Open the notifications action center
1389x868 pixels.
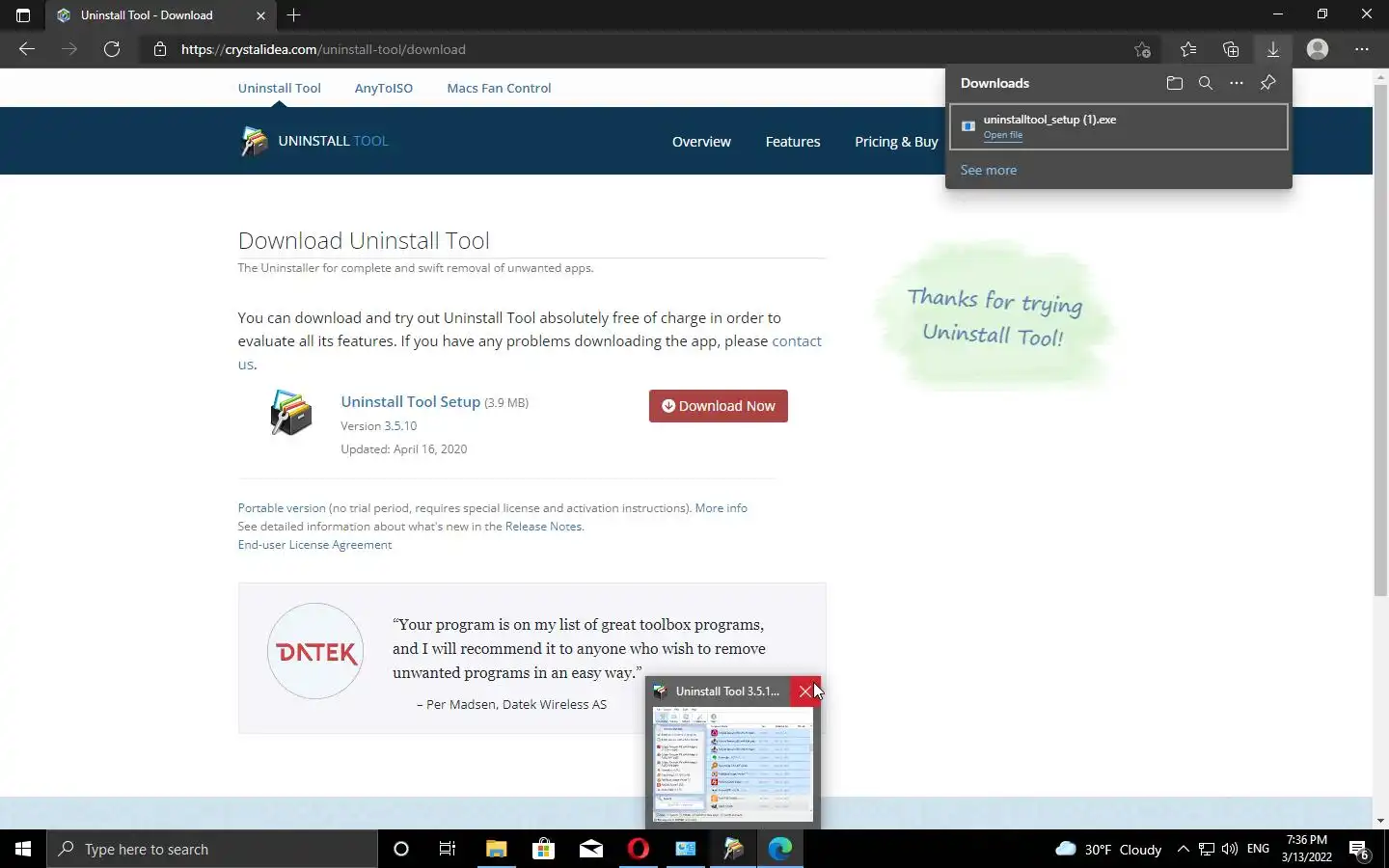pos(1359,850)
